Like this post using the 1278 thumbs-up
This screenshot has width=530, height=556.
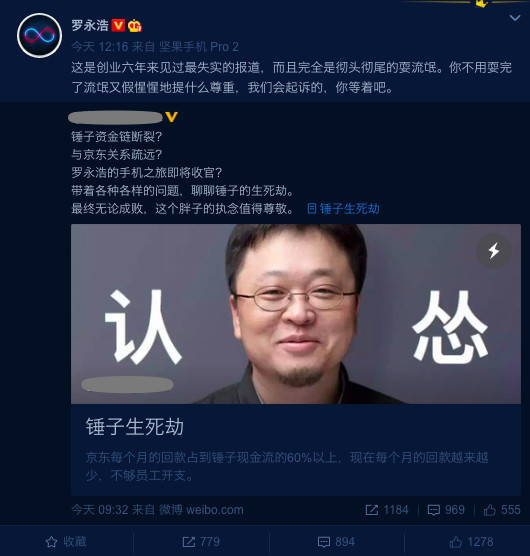point(471,542)
